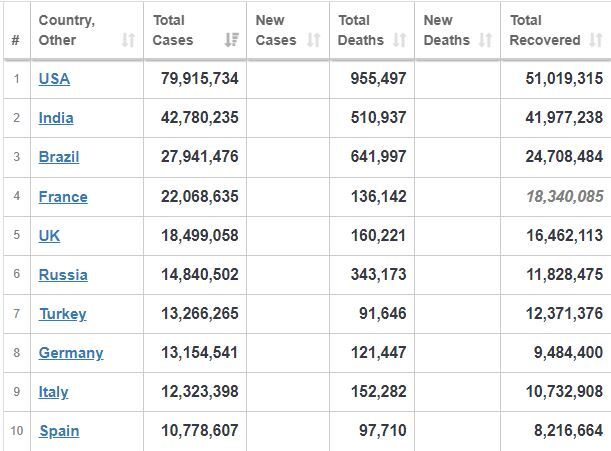Select India total deaths 510,937
611x451 pixels.
click(x=378, y=117)
